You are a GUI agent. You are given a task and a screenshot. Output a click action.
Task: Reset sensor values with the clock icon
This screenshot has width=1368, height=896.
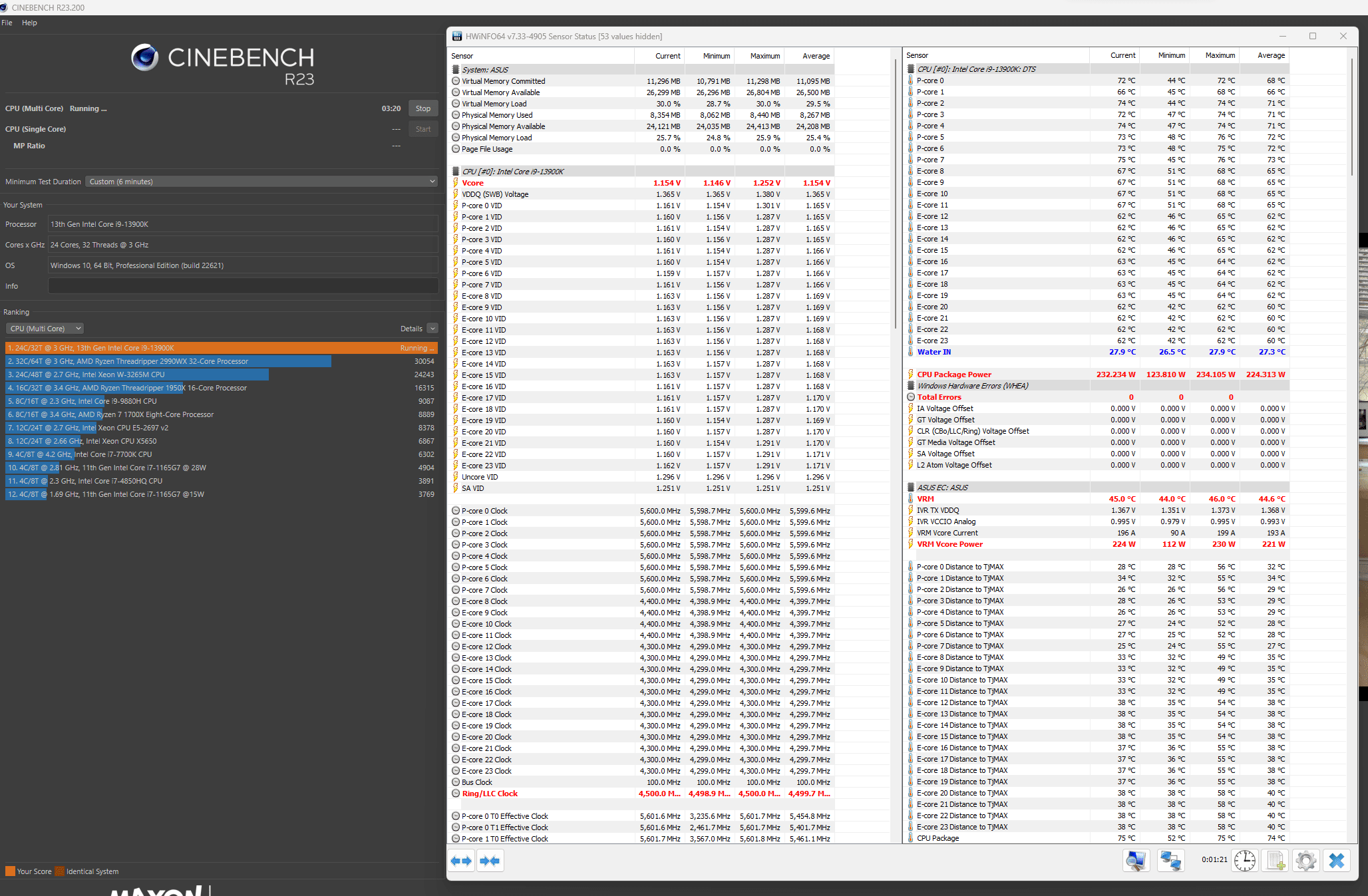(x=1244, y=861)
